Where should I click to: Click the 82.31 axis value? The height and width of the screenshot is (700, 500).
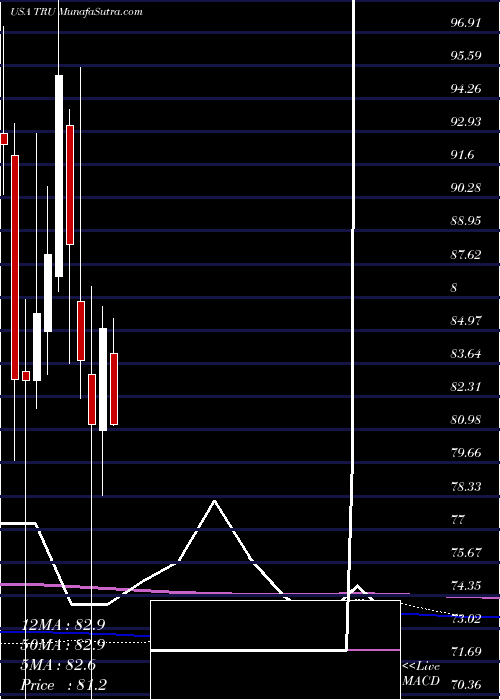point(466,387)
